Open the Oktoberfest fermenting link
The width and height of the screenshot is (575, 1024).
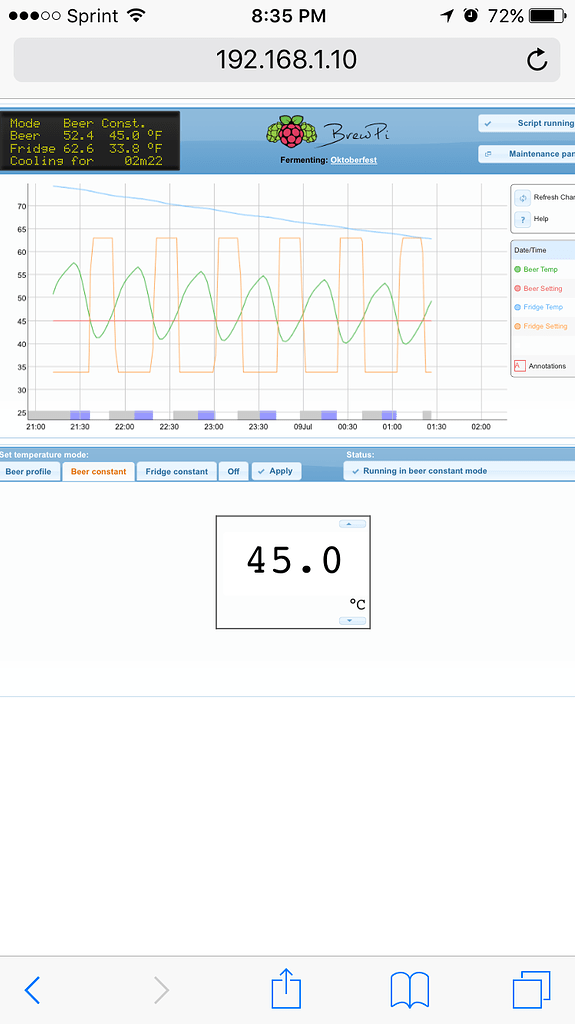tap(353, 160)
